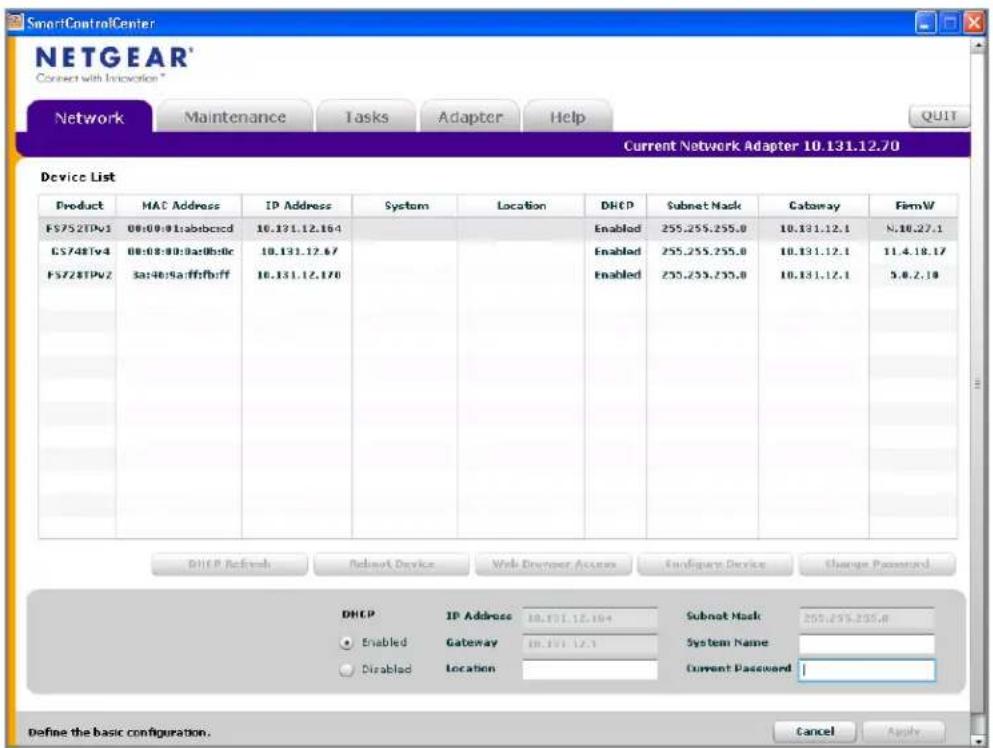Sort by IP Address column header
The width and height of the screenshot is (993, 748).
pyautogui.click(x=297, y=205)
